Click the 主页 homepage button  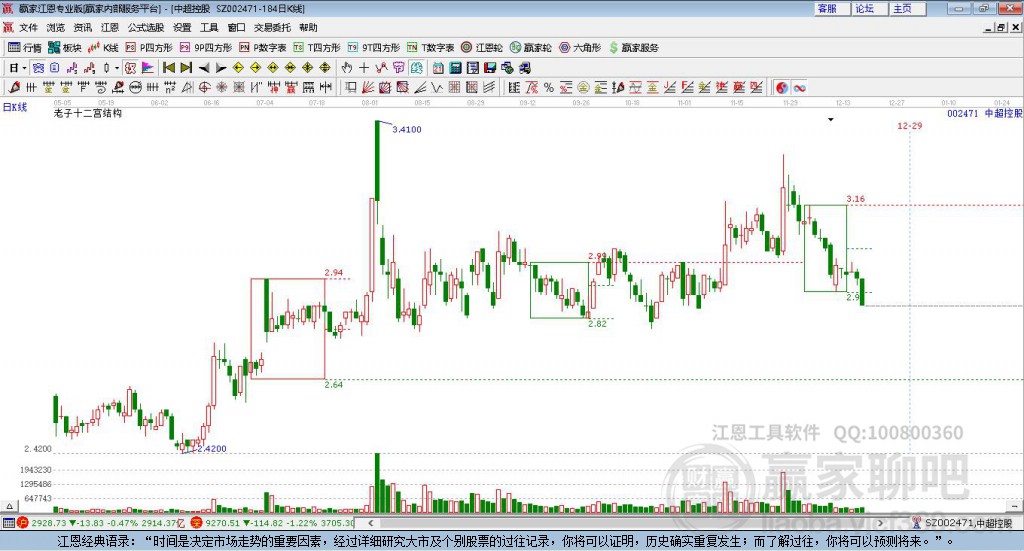908,8
